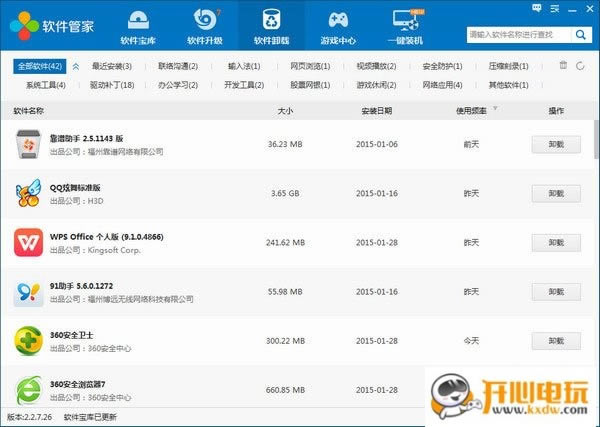
Task: Open the main menu dropdown icon in title bar
Action: pyautogui.click(x=554, y=9)
